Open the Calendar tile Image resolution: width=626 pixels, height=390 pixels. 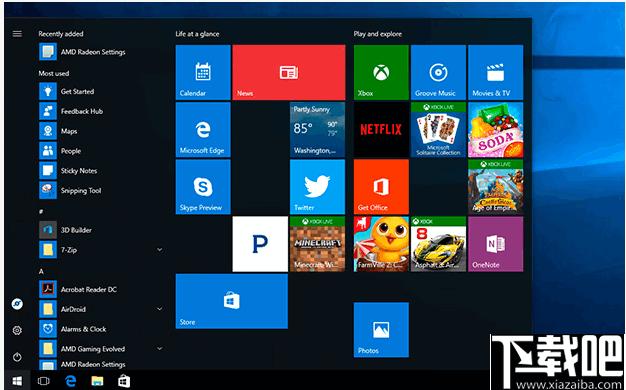[x=203, y=72]
